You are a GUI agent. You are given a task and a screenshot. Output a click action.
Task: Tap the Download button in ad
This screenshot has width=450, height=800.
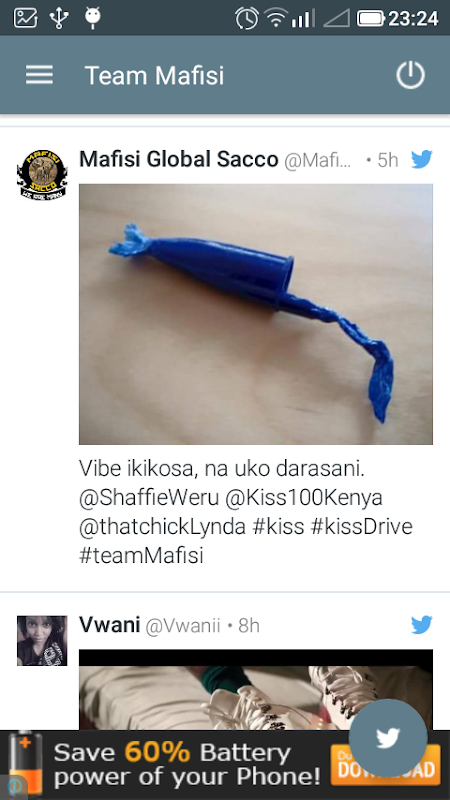click(x=385, y=764)
